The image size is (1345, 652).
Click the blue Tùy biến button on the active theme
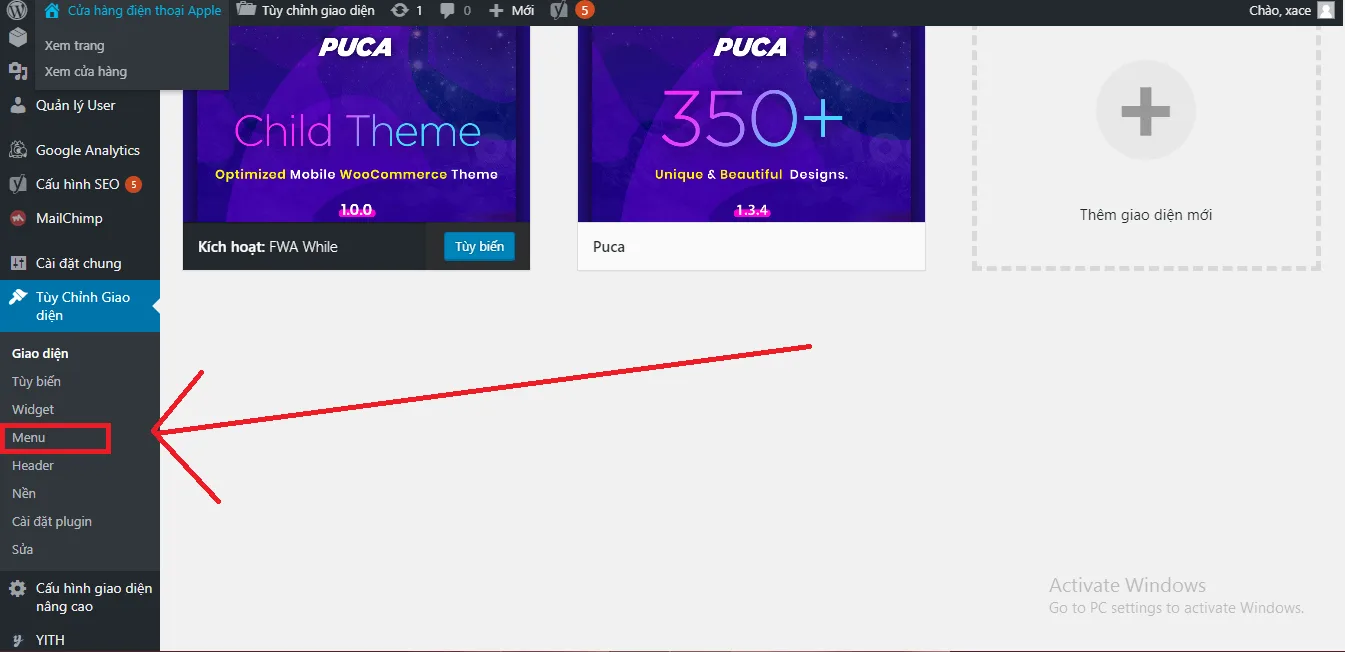click(x=479, y=246)
